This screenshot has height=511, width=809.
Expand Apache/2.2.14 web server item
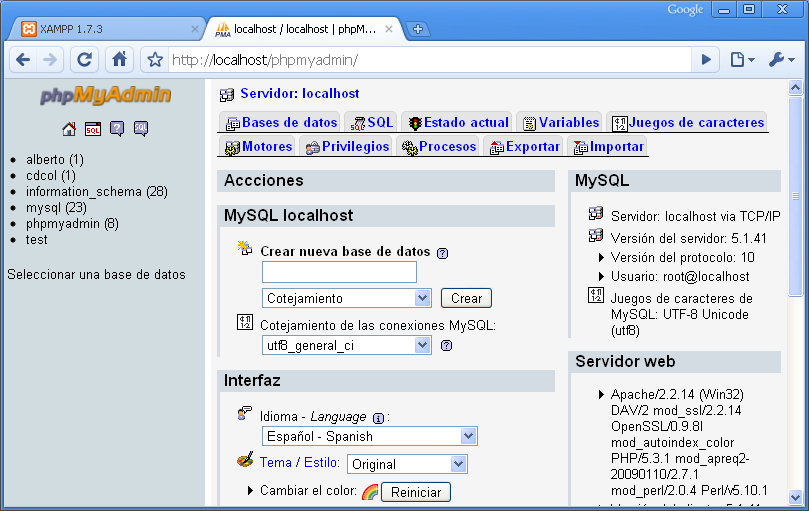tap(601, 394)
